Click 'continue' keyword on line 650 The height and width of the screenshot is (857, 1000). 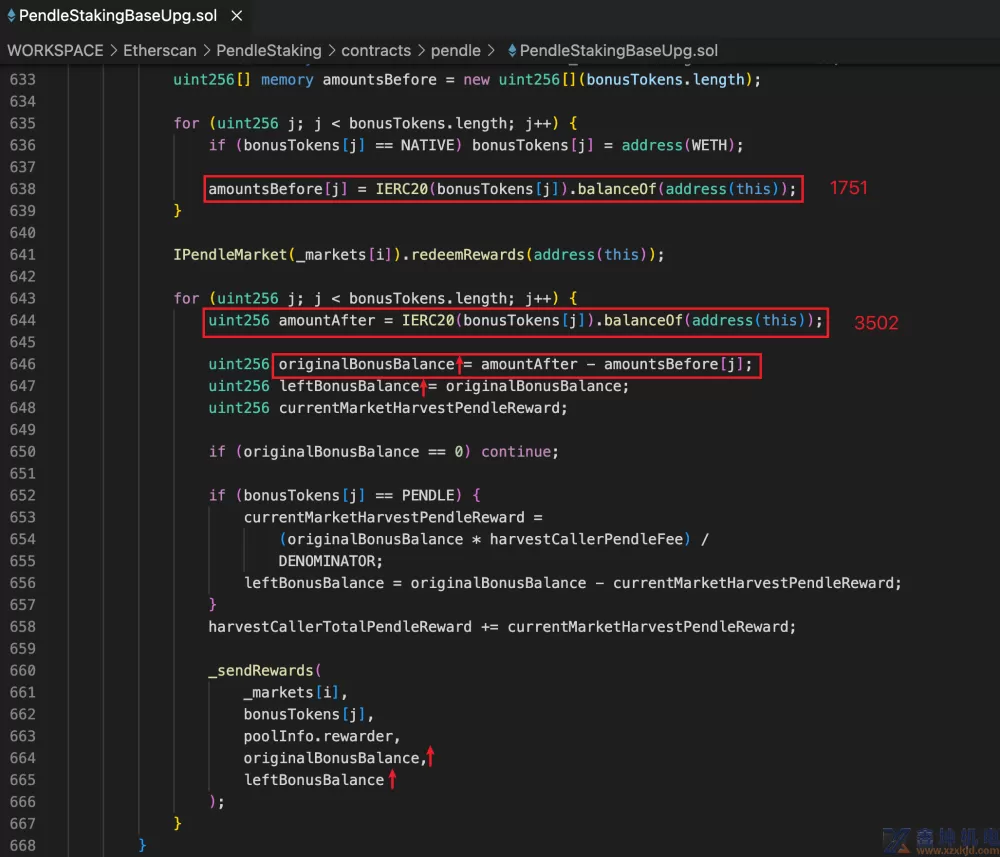tap(516, 451)
